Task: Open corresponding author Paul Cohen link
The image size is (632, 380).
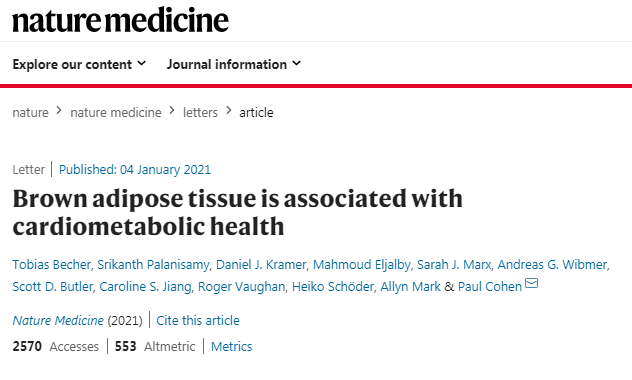Action: pos(490,287)
